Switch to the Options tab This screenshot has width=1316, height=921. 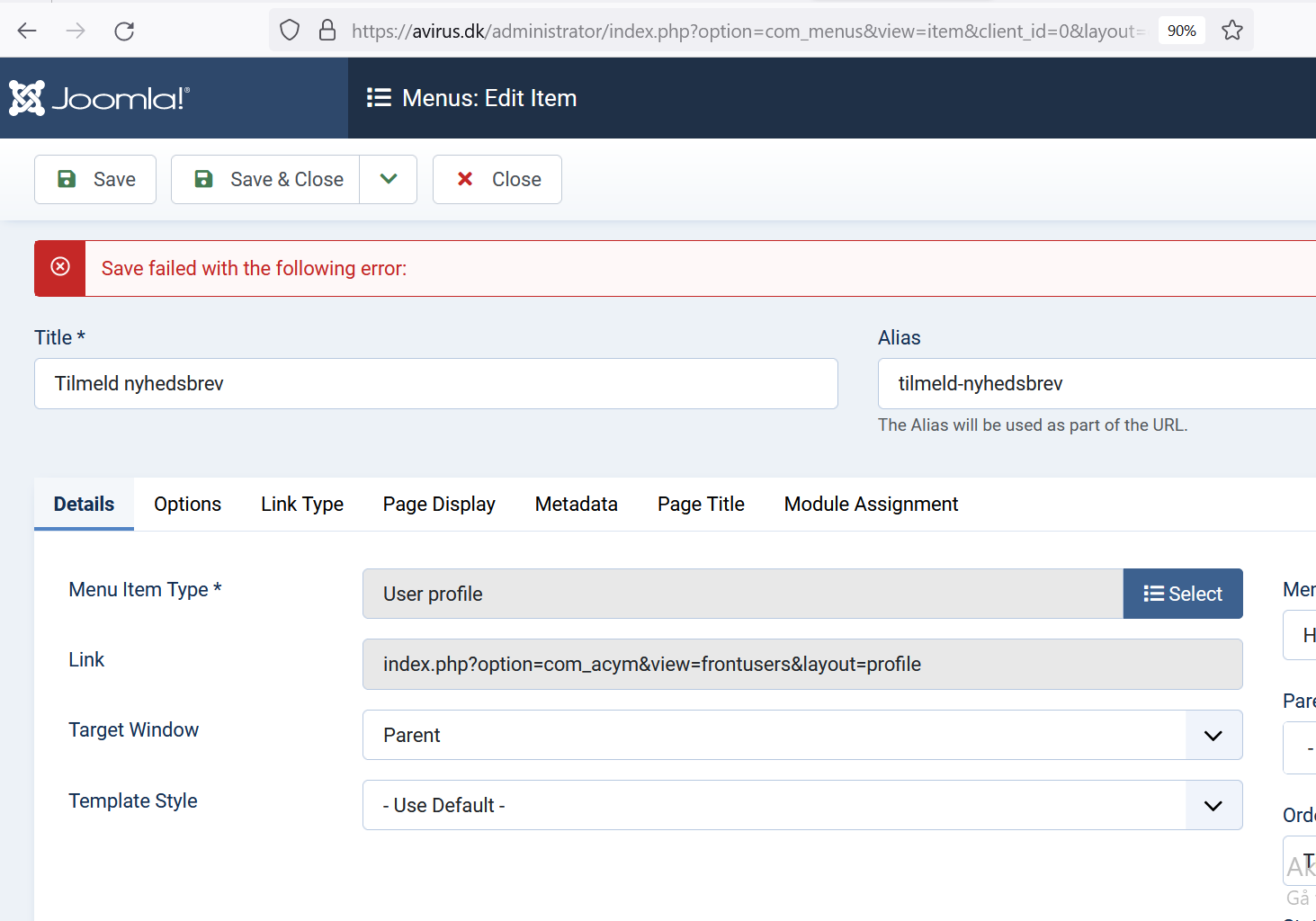click(187, 504)
